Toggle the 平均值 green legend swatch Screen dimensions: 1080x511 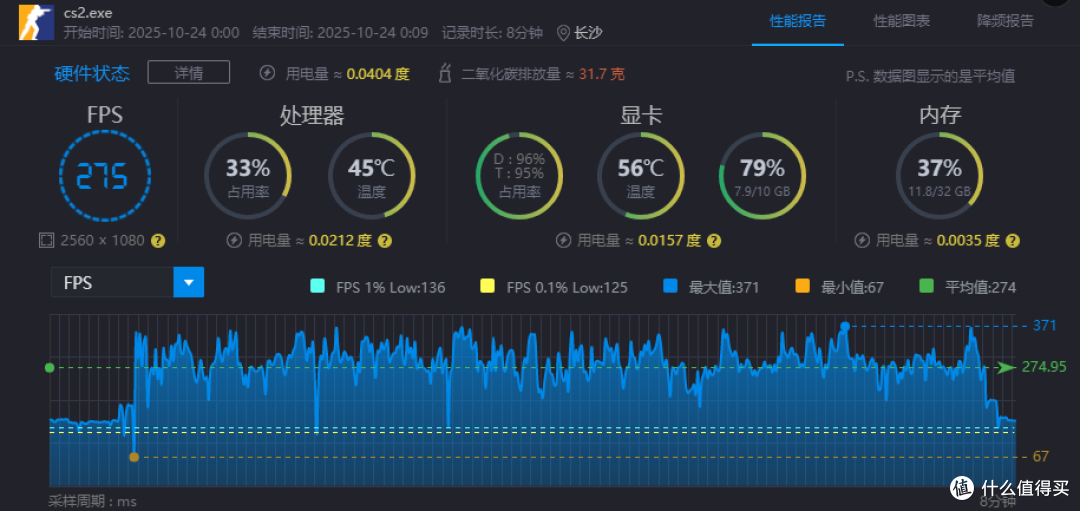coord(926,286)
